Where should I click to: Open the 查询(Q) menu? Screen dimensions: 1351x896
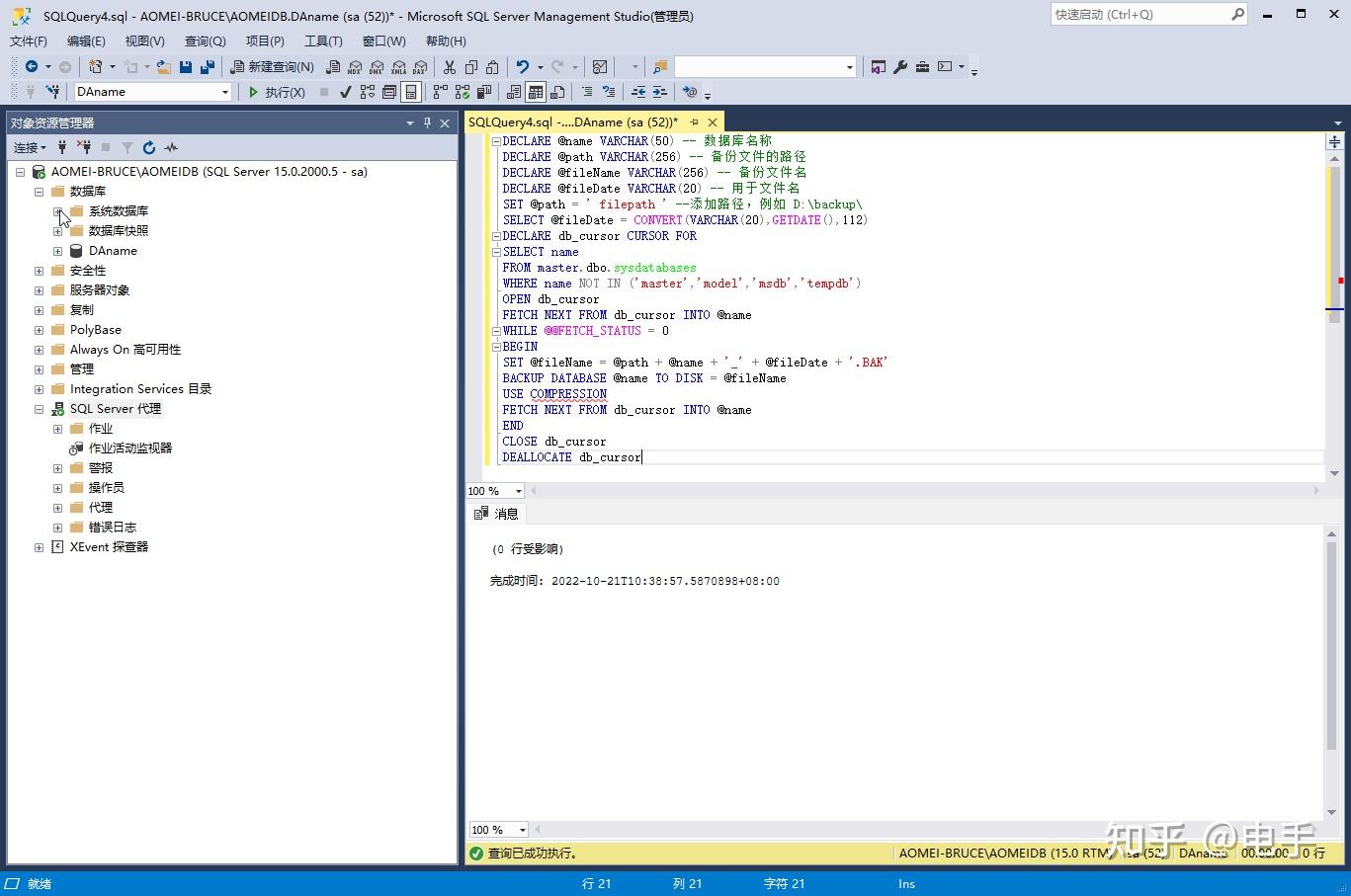coord(206,41)
